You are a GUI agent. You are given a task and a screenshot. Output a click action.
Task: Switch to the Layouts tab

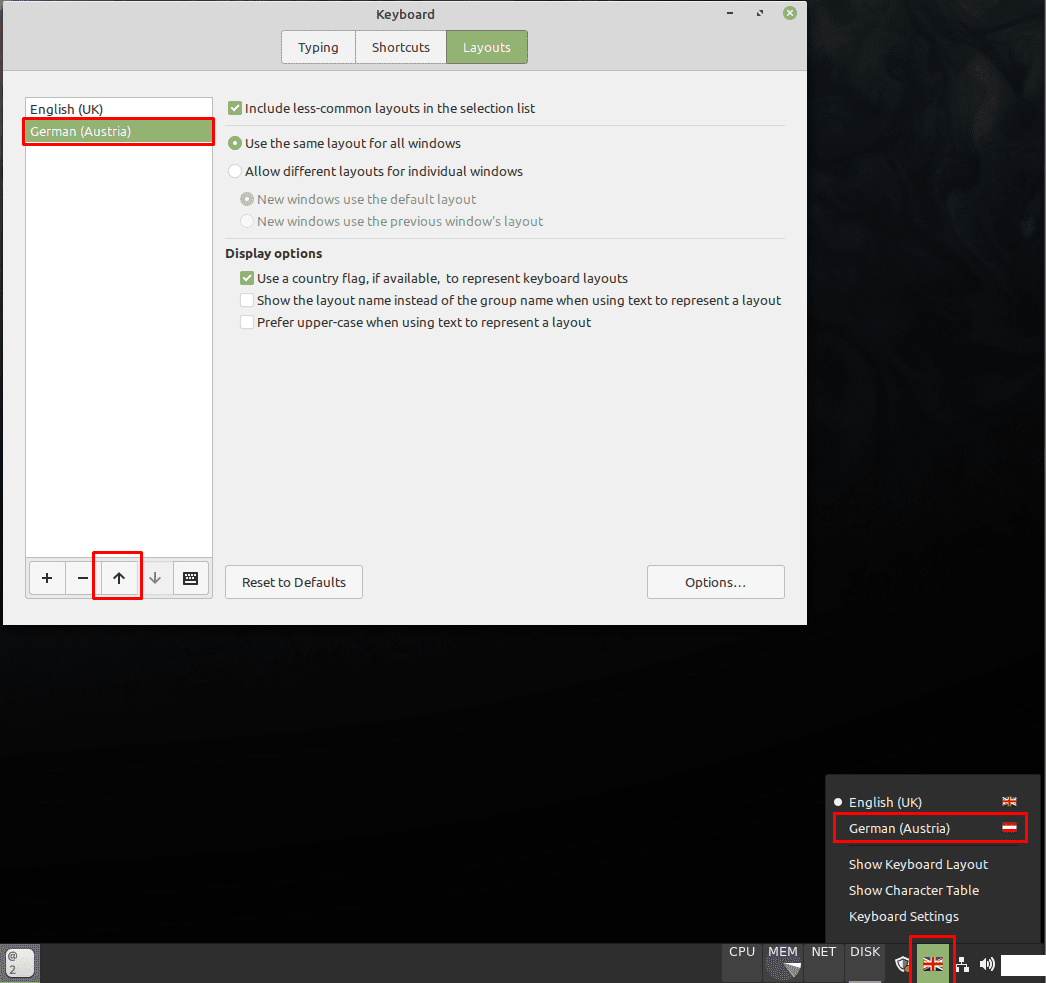[x=487, y=47]
